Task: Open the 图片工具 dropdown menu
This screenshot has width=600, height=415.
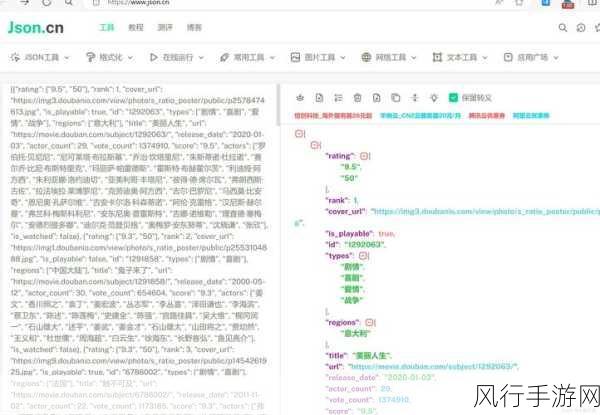Action: coord(318,57)
